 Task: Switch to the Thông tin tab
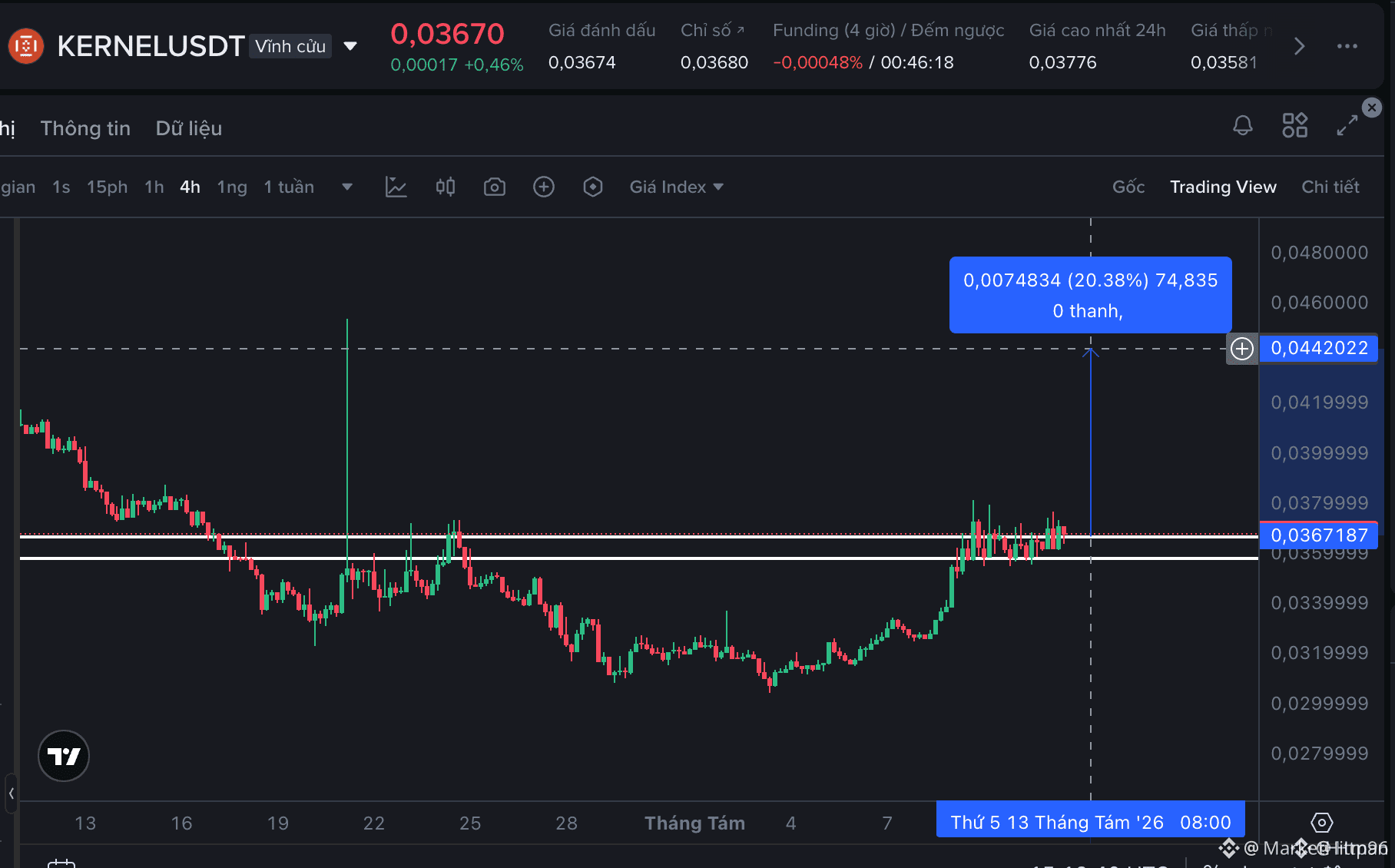pyautogui.click(x=85, y=128)
